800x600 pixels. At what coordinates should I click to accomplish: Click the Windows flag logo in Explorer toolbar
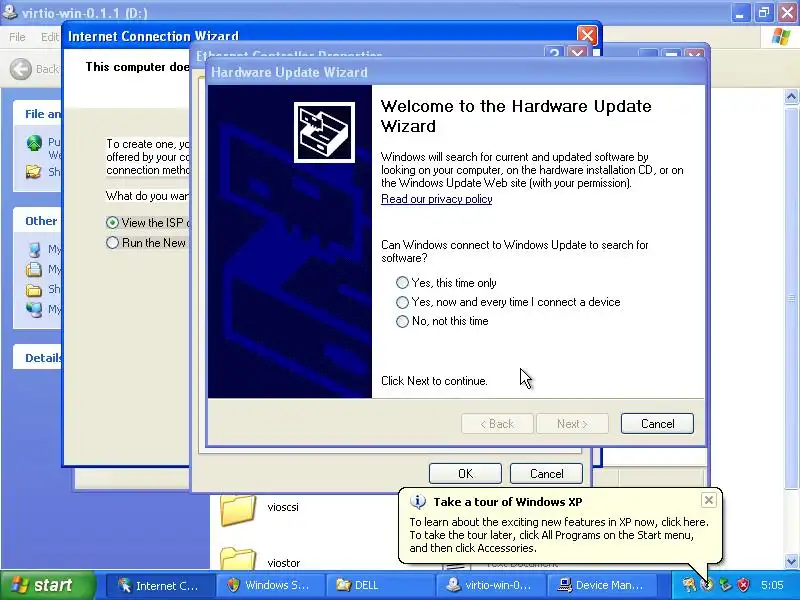coord(781,37)
